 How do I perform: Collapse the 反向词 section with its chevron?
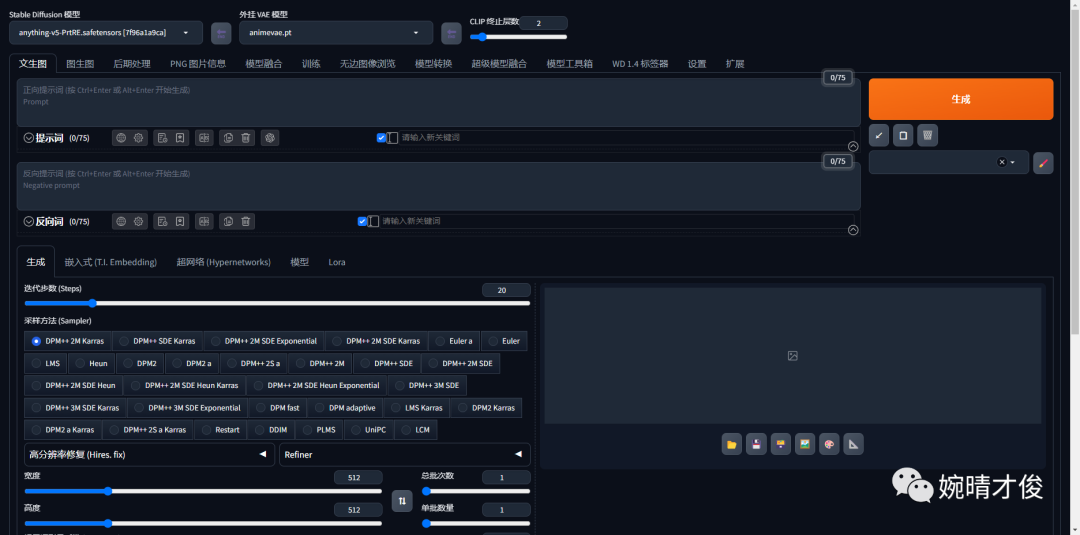tap(29, 222)
